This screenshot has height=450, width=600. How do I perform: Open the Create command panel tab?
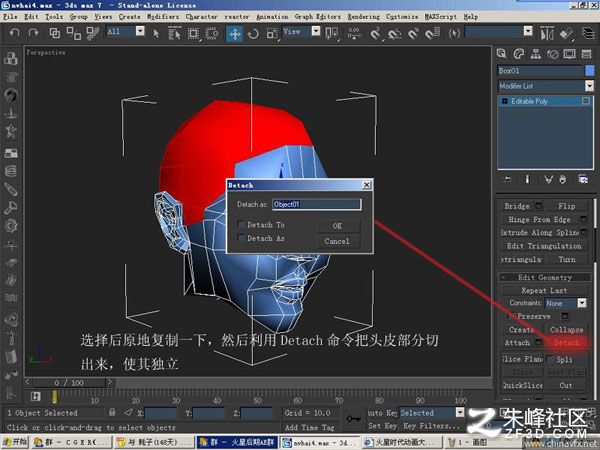pos(502,54)
